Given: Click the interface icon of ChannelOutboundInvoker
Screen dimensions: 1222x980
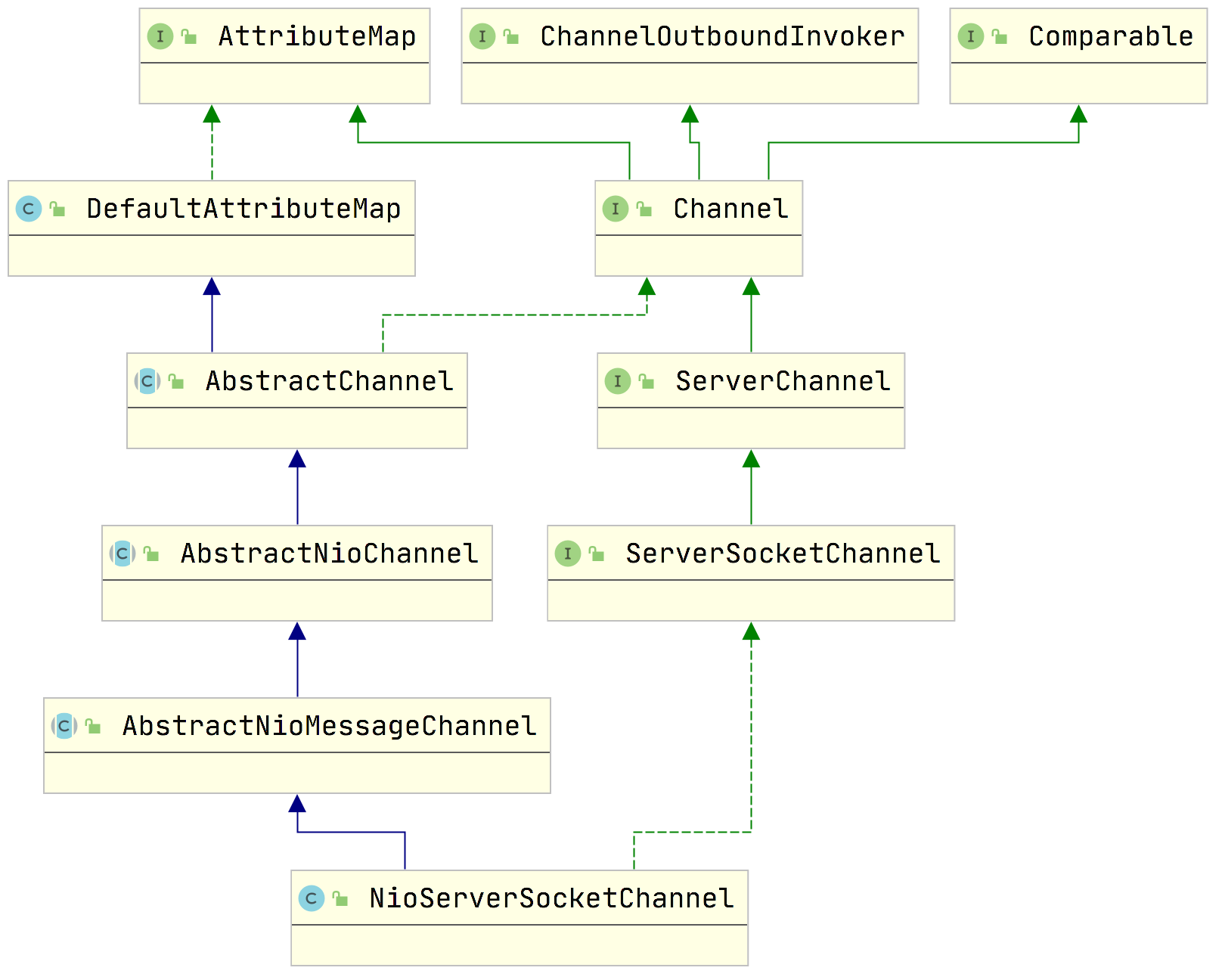Looking at the screenshot, I should tap(482, 36).
